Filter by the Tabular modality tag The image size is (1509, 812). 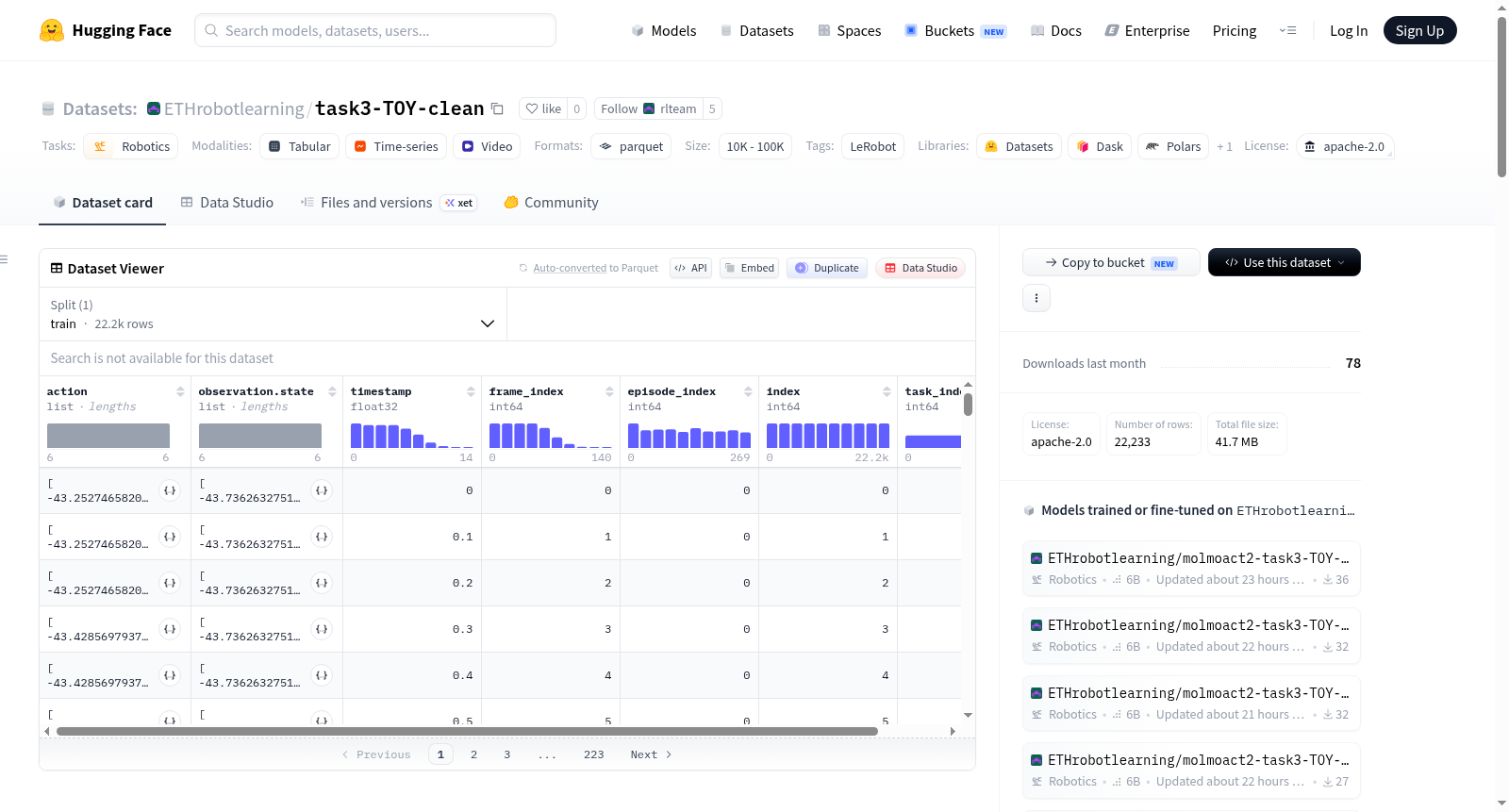[x=300, y=146]
